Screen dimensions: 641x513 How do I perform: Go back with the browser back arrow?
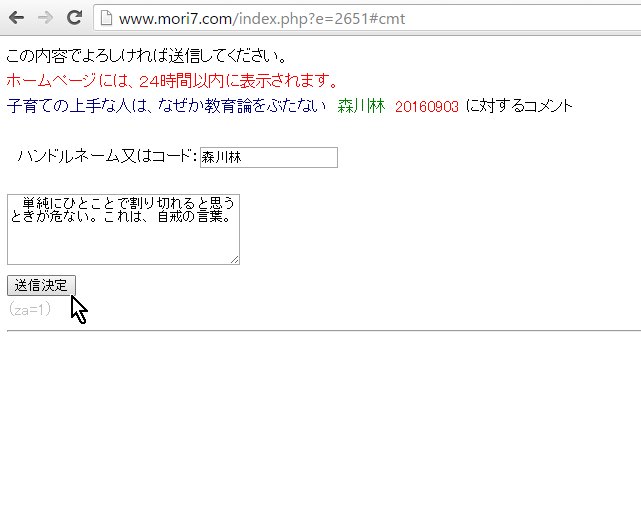click(16, 18)
